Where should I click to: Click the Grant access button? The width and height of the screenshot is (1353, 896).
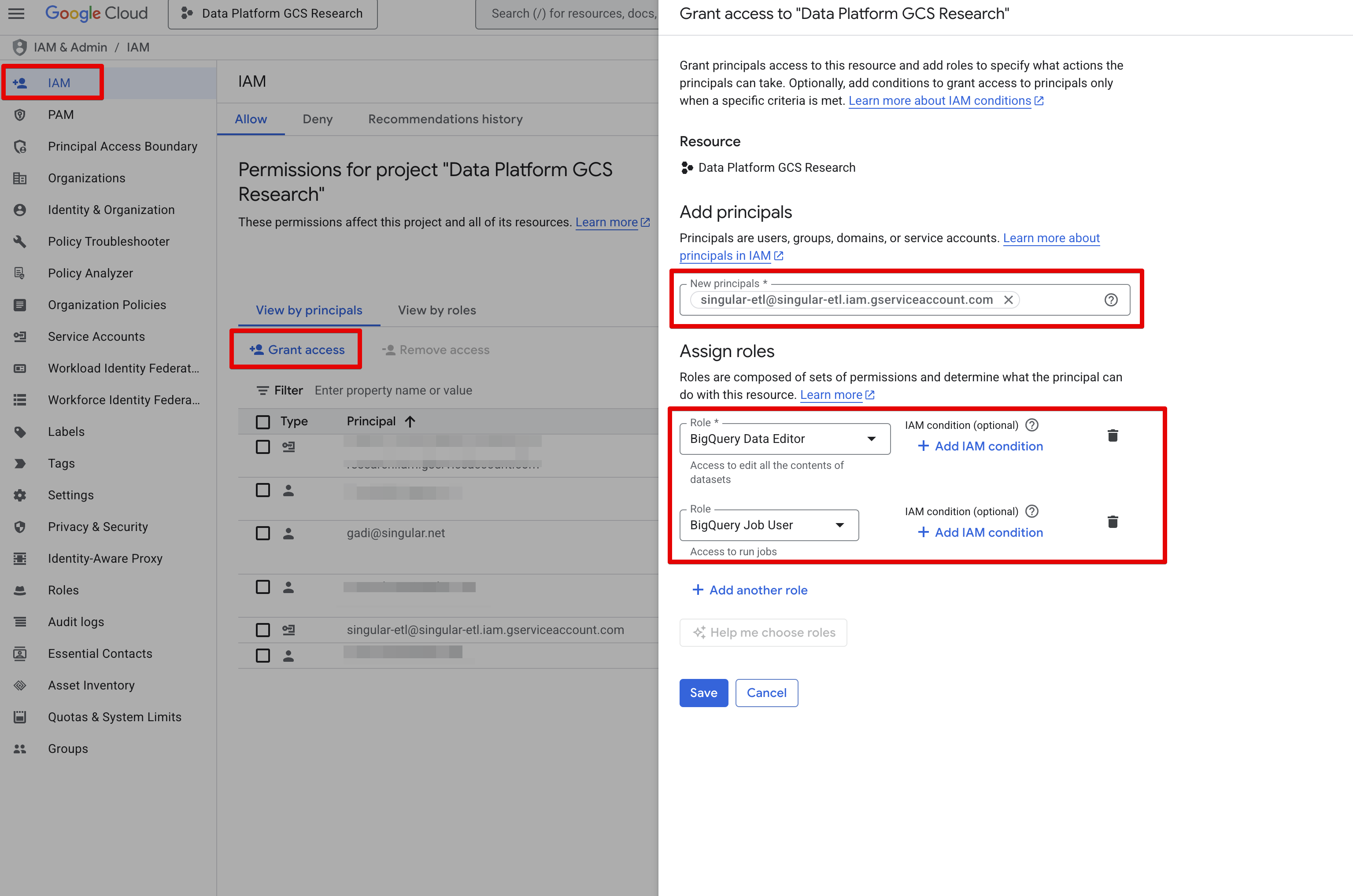point(297,350)
